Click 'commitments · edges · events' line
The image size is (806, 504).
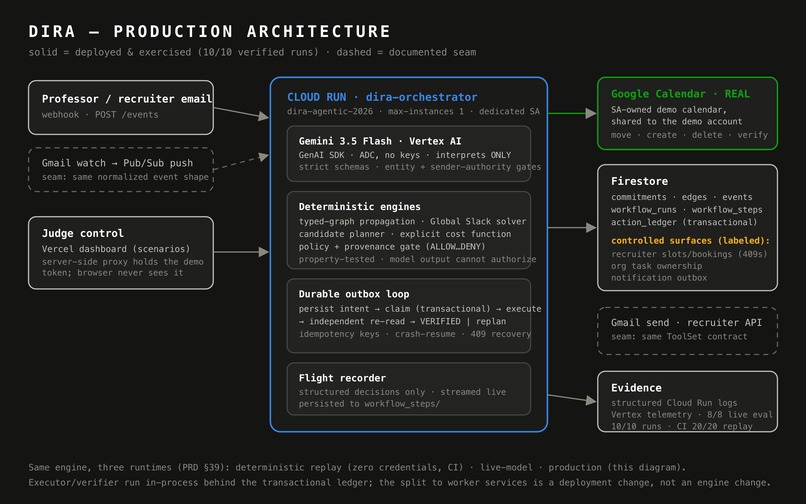tap(682, 197)
